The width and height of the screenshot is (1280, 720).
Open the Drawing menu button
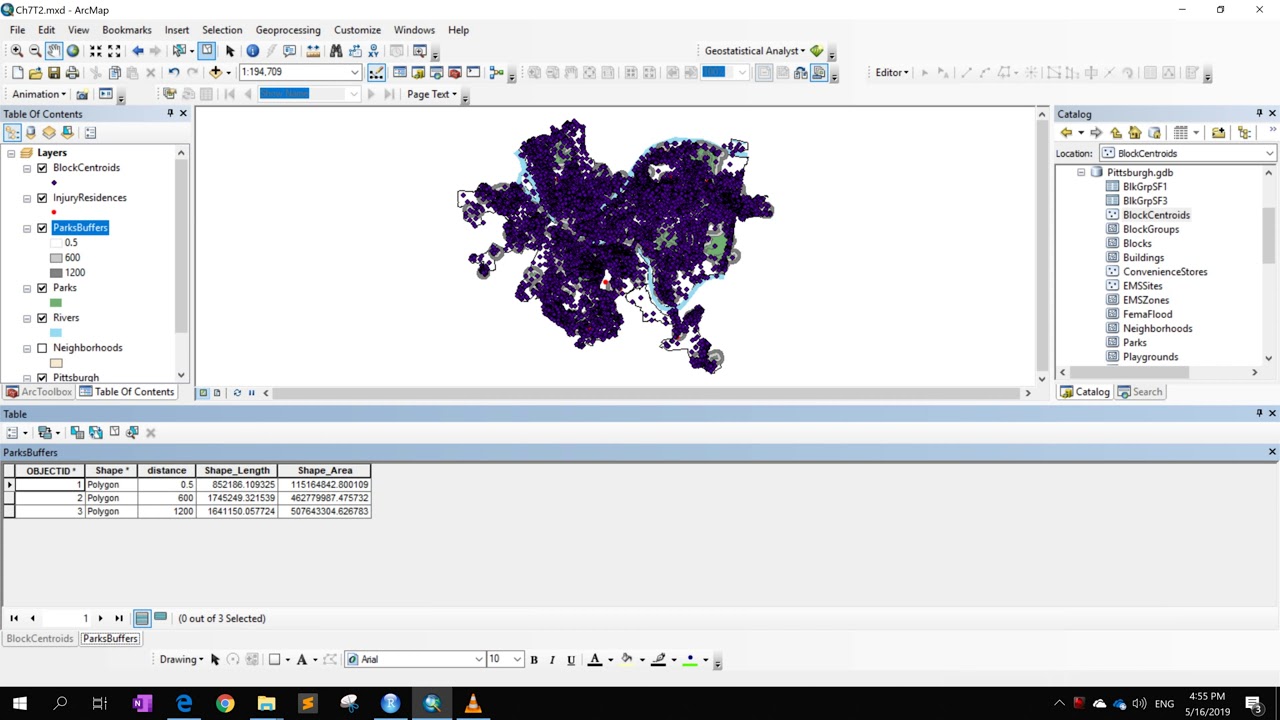tap(181, 659)
